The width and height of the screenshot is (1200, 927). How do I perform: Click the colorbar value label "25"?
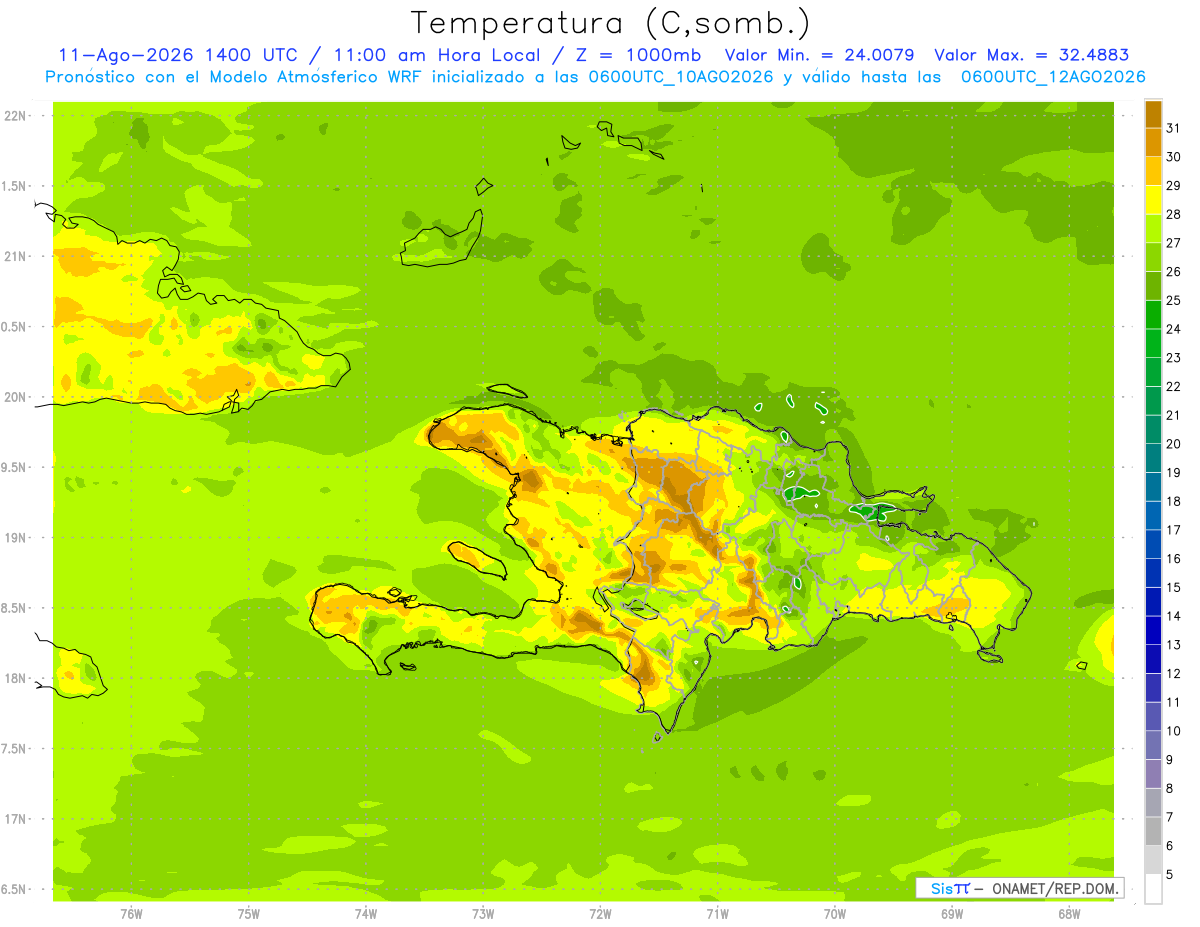click(x=1173, y=300)
